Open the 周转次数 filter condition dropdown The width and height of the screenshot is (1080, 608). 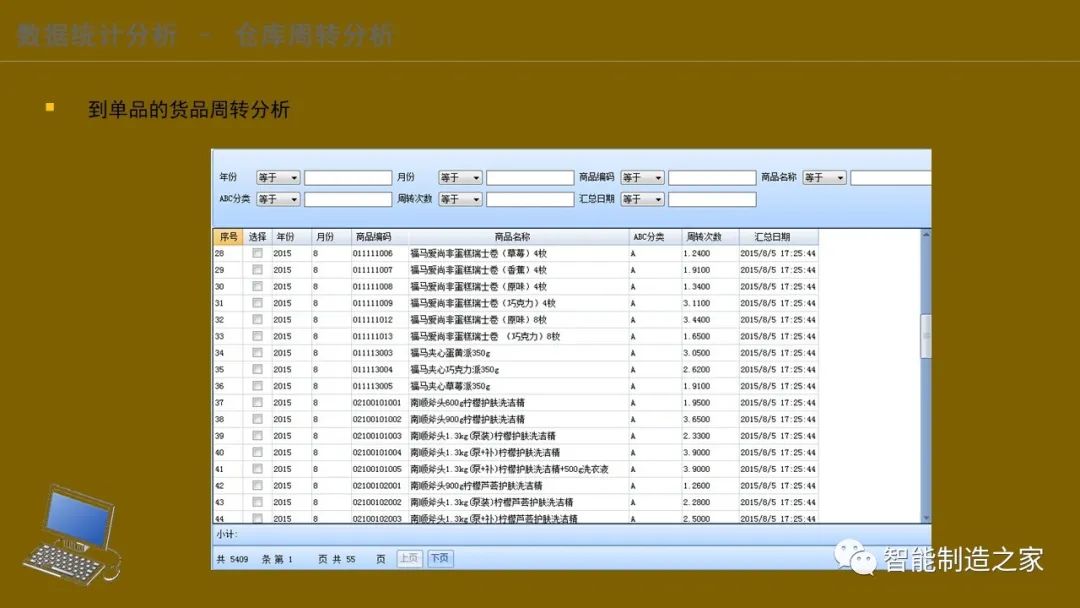(460, 198)
